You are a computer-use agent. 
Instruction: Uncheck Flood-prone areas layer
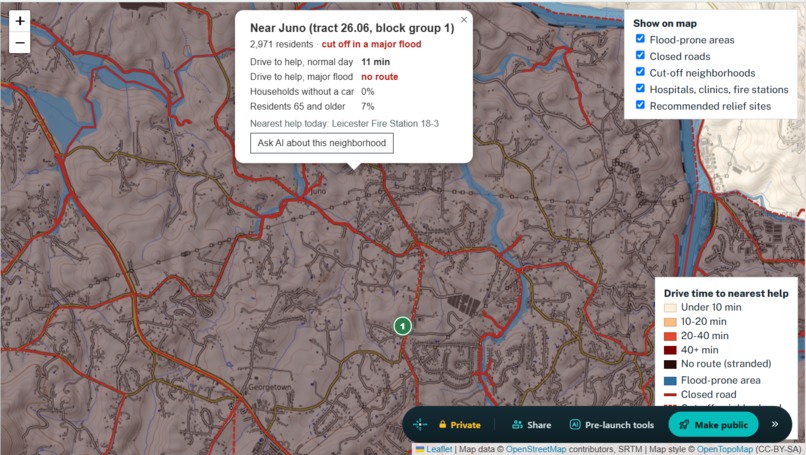[640, 39]
